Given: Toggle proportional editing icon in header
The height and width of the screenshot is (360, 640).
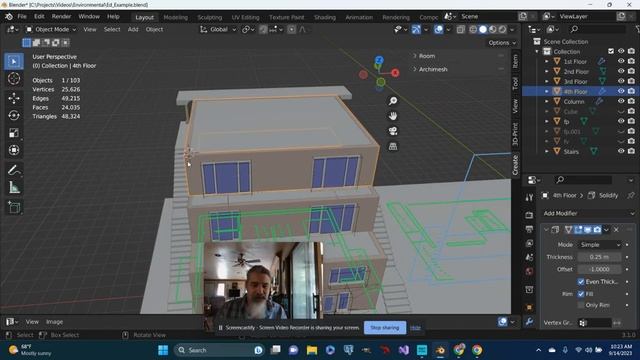Looking at the screenshot, I should (x=291, y=29).
